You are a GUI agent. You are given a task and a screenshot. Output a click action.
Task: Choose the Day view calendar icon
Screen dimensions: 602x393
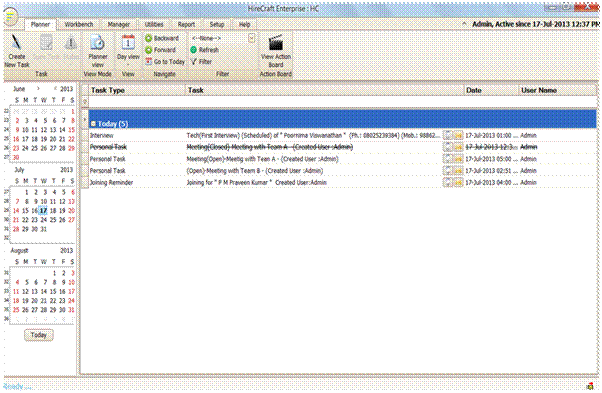(128, 42)
